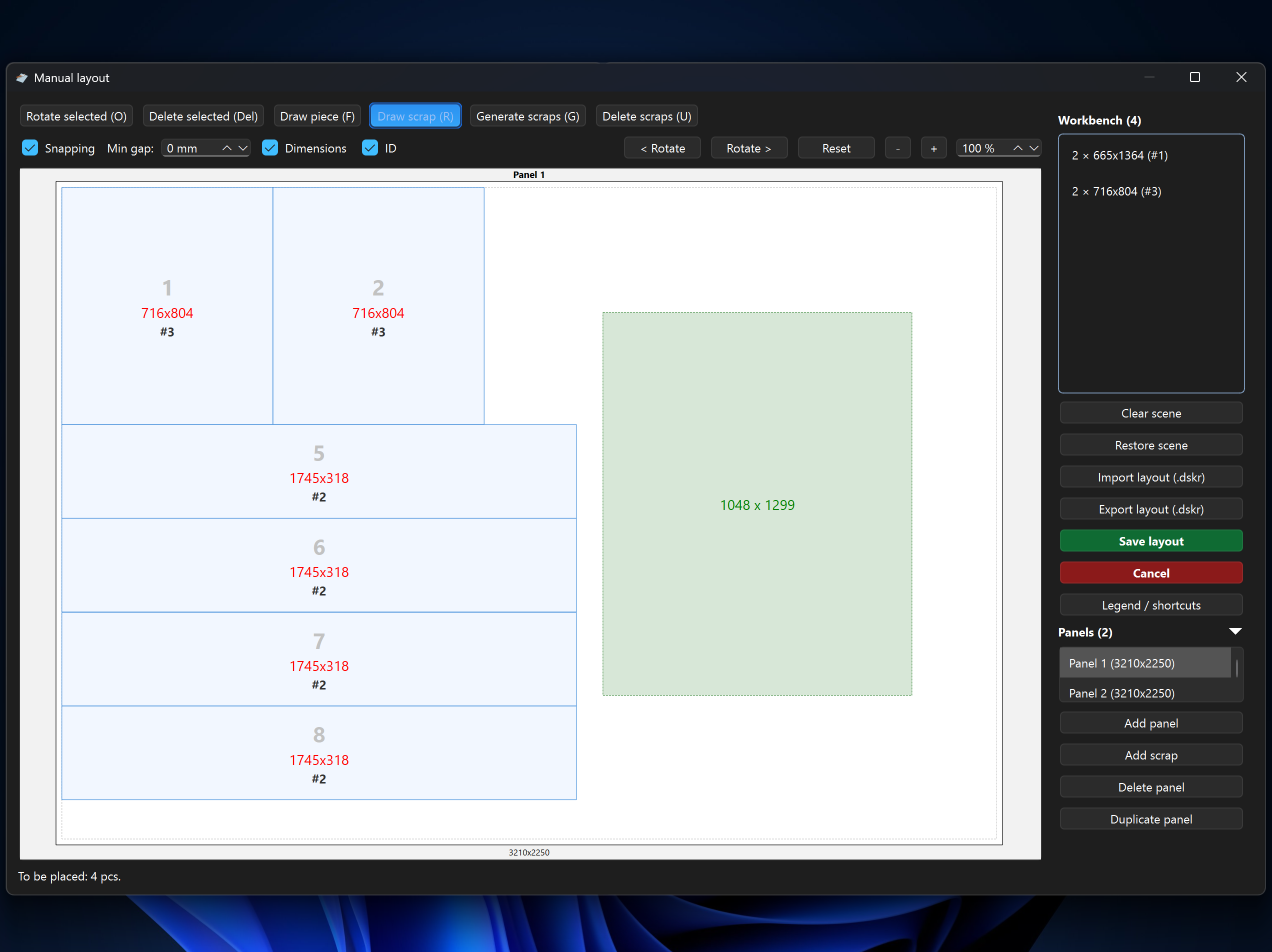Increase the Min gap spinner value

(226, 148)
